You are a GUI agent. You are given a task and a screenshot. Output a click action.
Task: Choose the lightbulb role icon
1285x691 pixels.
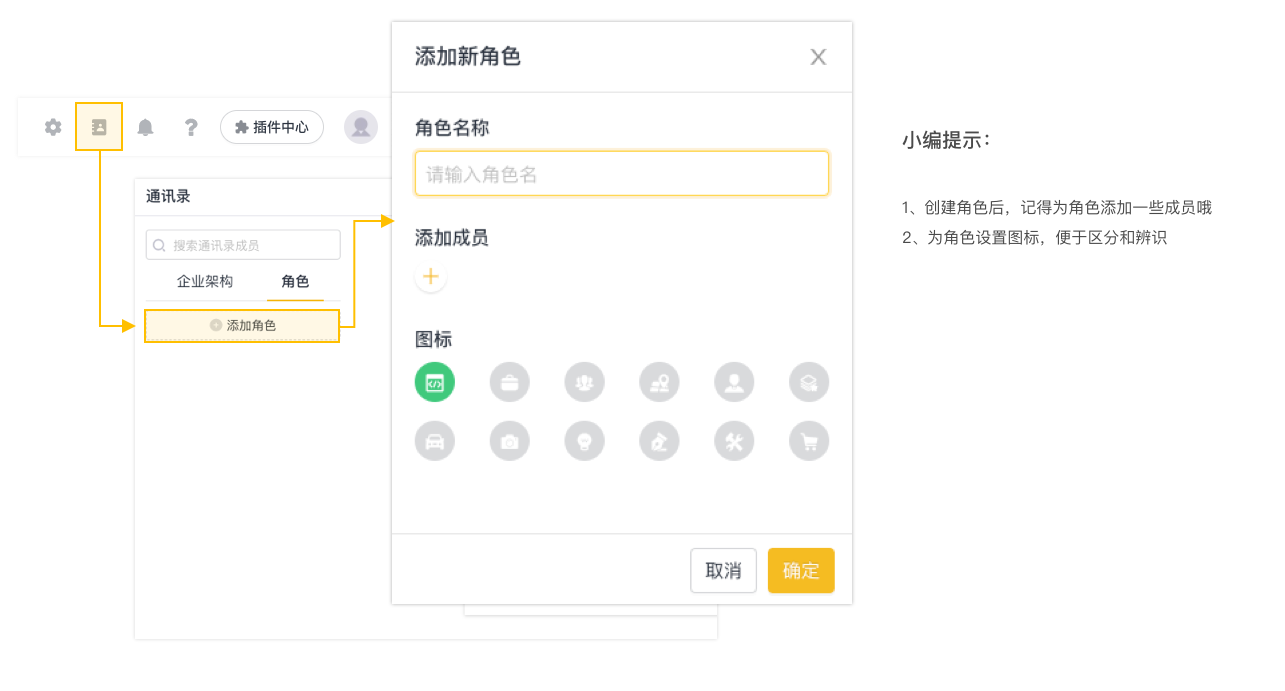584,441
